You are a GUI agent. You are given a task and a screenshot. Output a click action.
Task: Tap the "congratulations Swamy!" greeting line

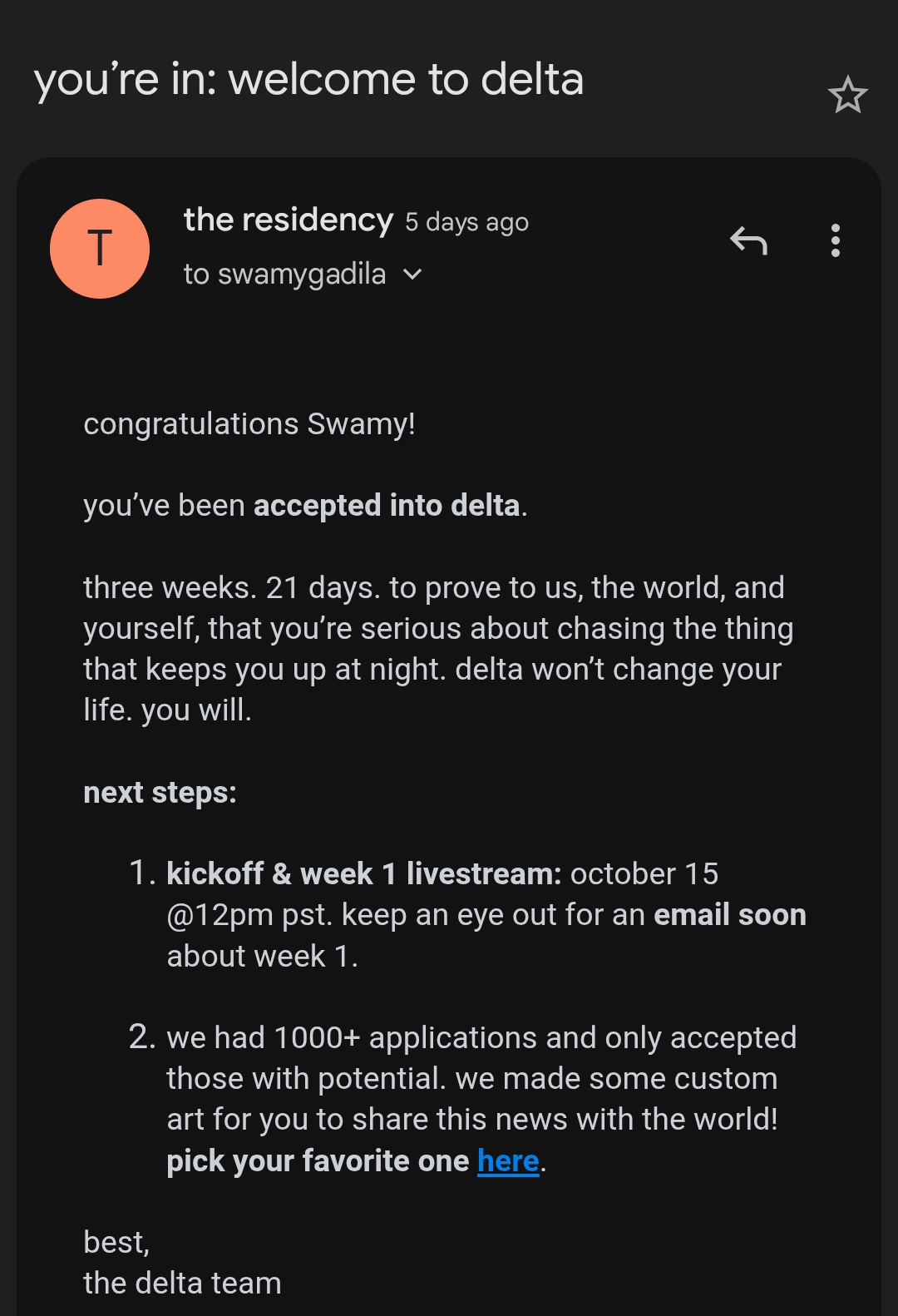[x=249, y=424]
